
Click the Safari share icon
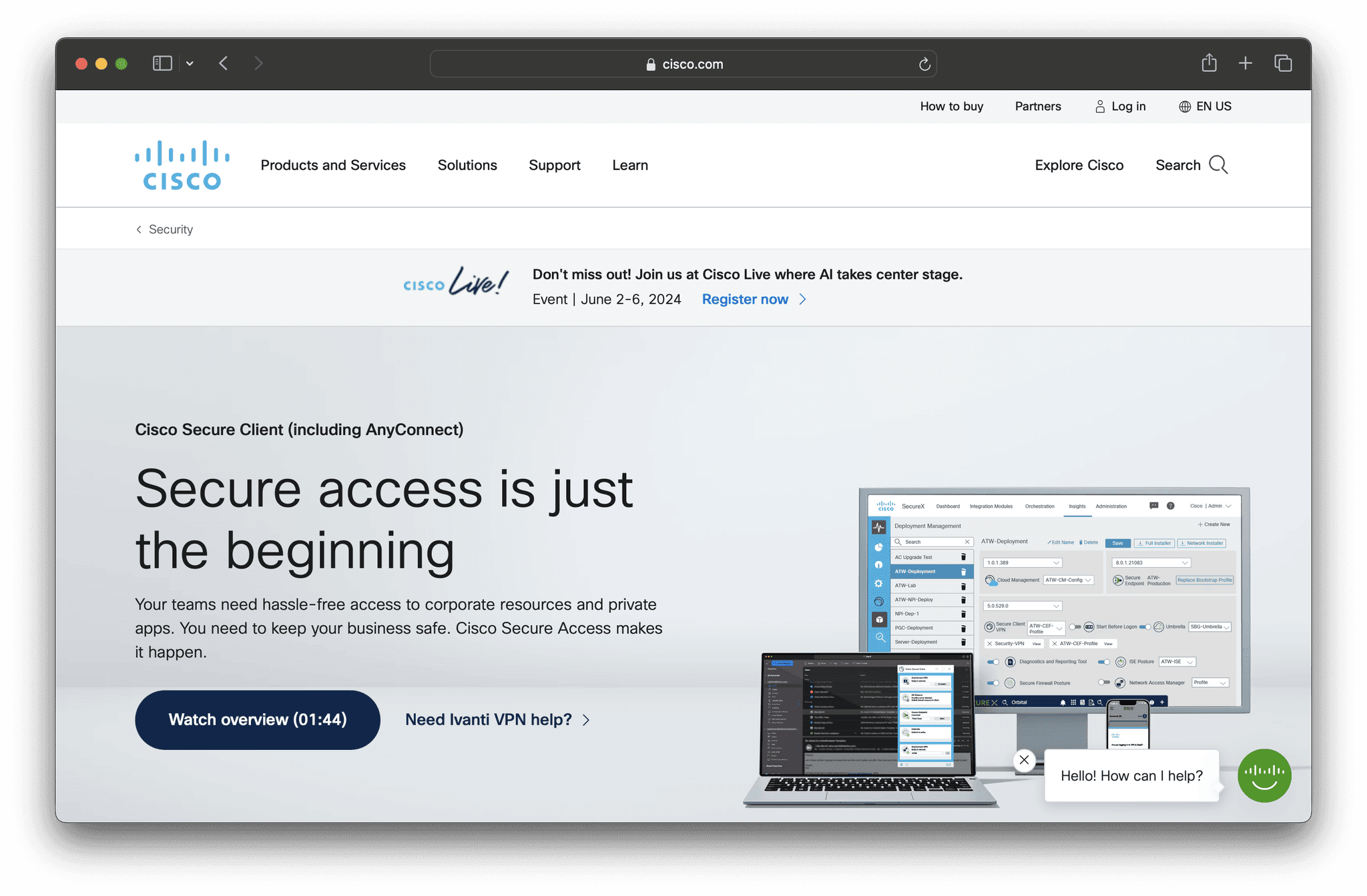click(1208, 63)
